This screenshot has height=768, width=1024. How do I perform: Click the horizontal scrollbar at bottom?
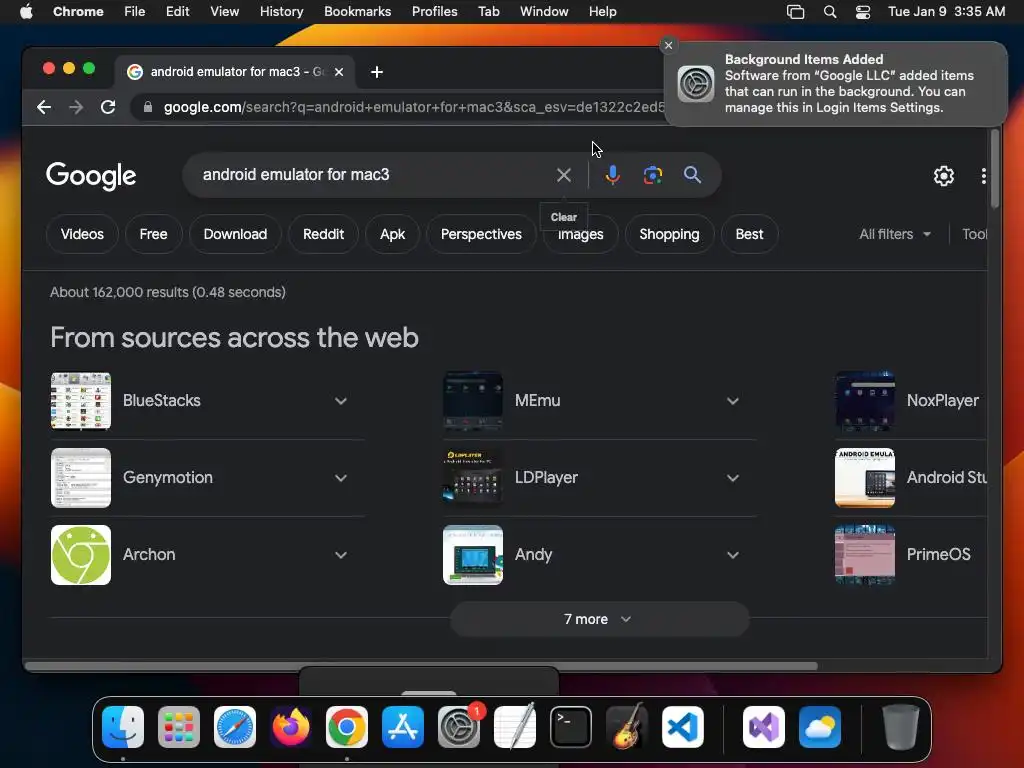pos(421,666)
